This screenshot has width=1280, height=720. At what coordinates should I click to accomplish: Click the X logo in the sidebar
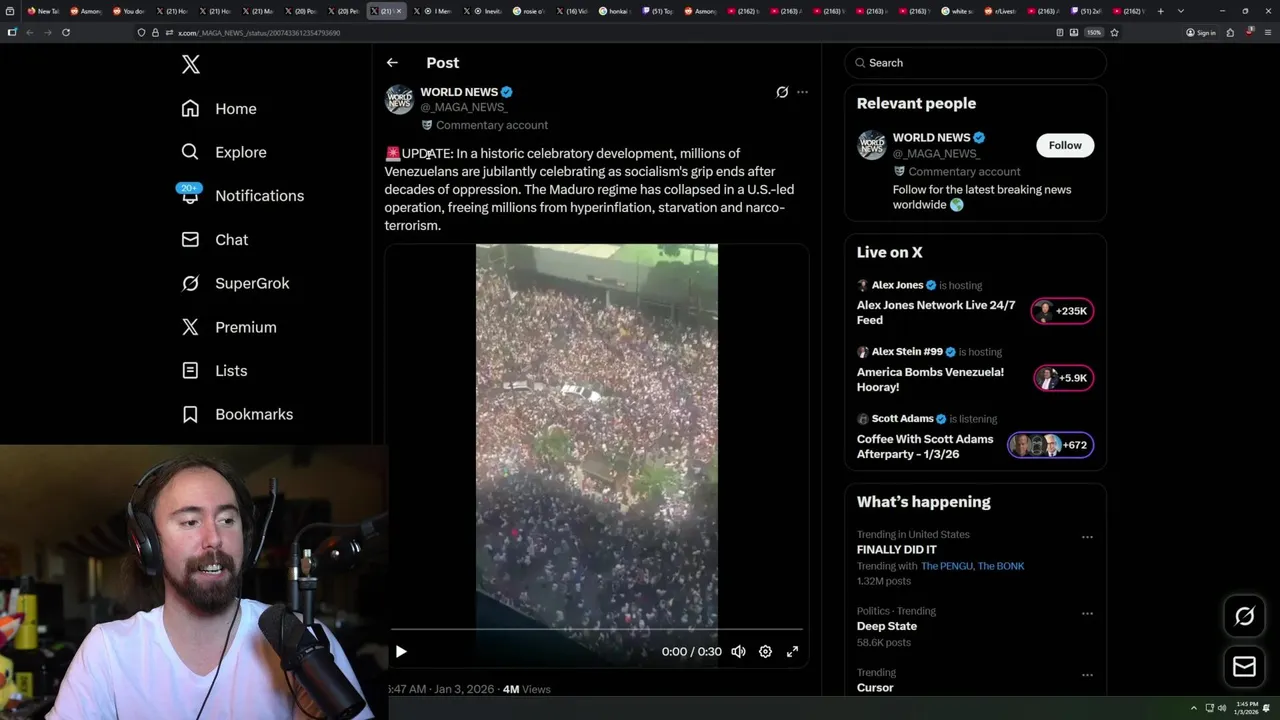tap(191, 65)
